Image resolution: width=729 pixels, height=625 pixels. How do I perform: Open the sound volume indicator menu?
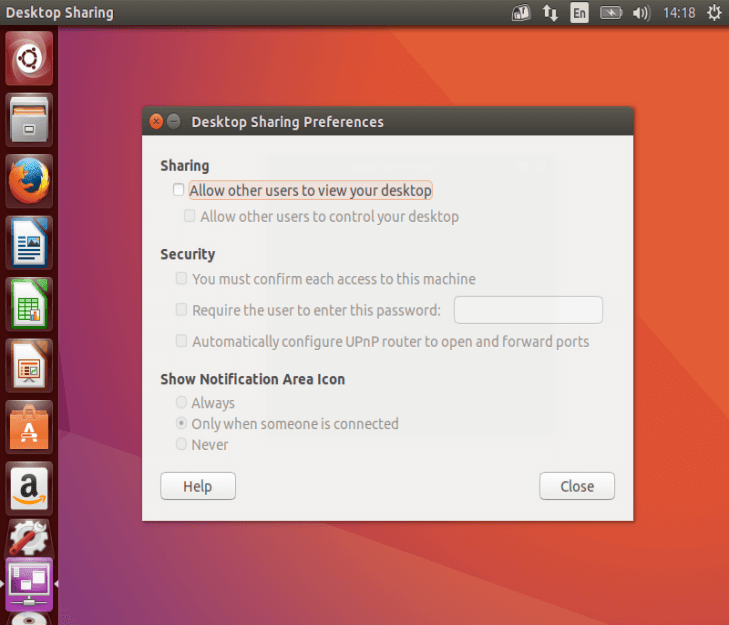click(x=641, y=13)
